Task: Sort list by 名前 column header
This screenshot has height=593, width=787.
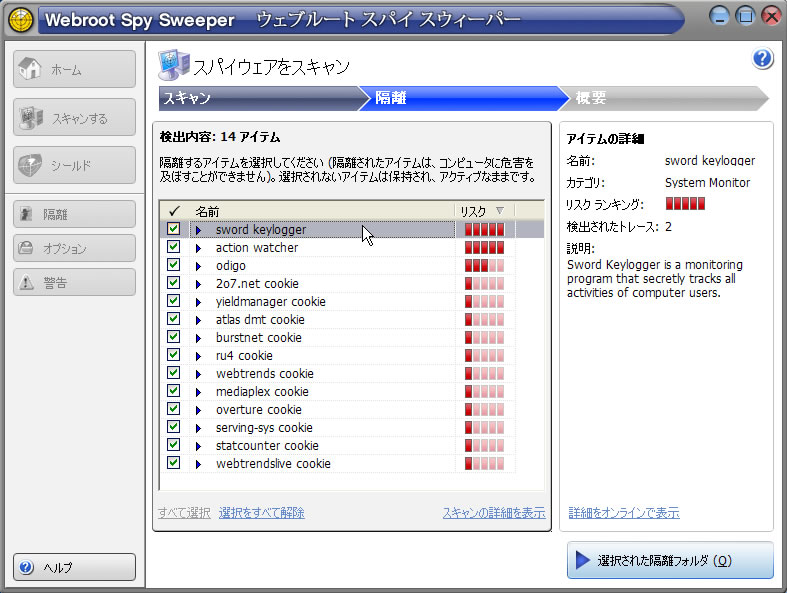Action: 322,211
